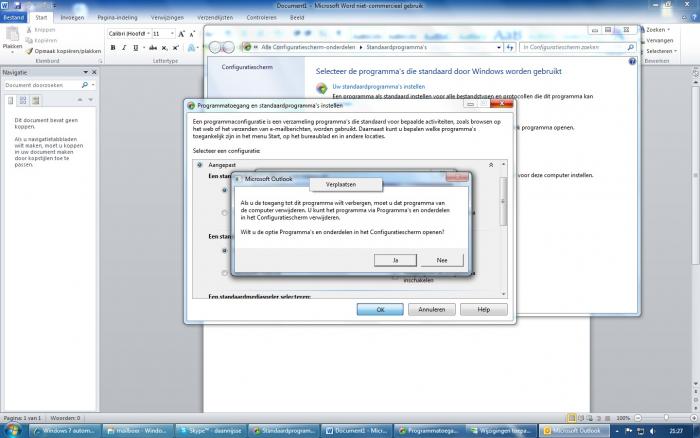The width and height of the screenshot is (700, 438).
Task: Open the Uw standaardprogramma's instellen link
Action: pyautogui.click(x=379, y=87)
